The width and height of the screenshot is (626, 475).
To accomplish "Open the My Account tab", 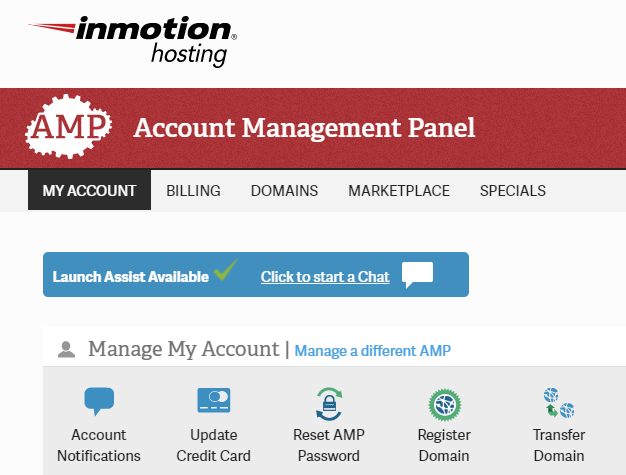I will pyautogui.click(x=89, y=190).
